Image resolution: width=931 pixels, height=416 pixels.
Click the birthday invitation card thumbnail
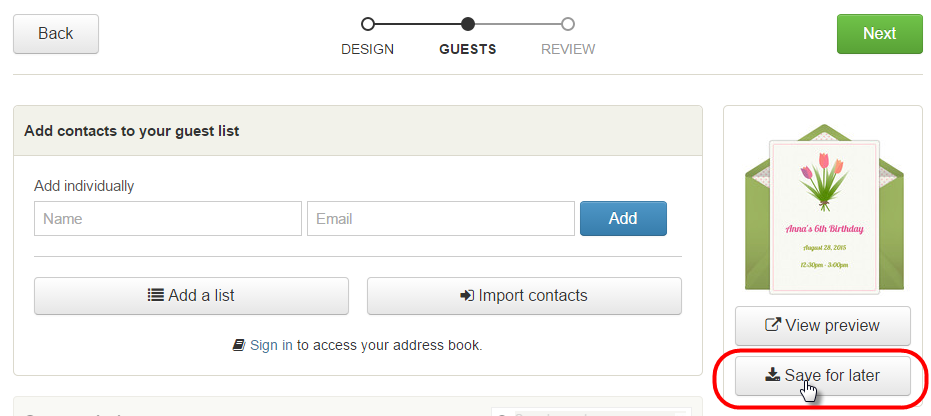coord(824,215)
